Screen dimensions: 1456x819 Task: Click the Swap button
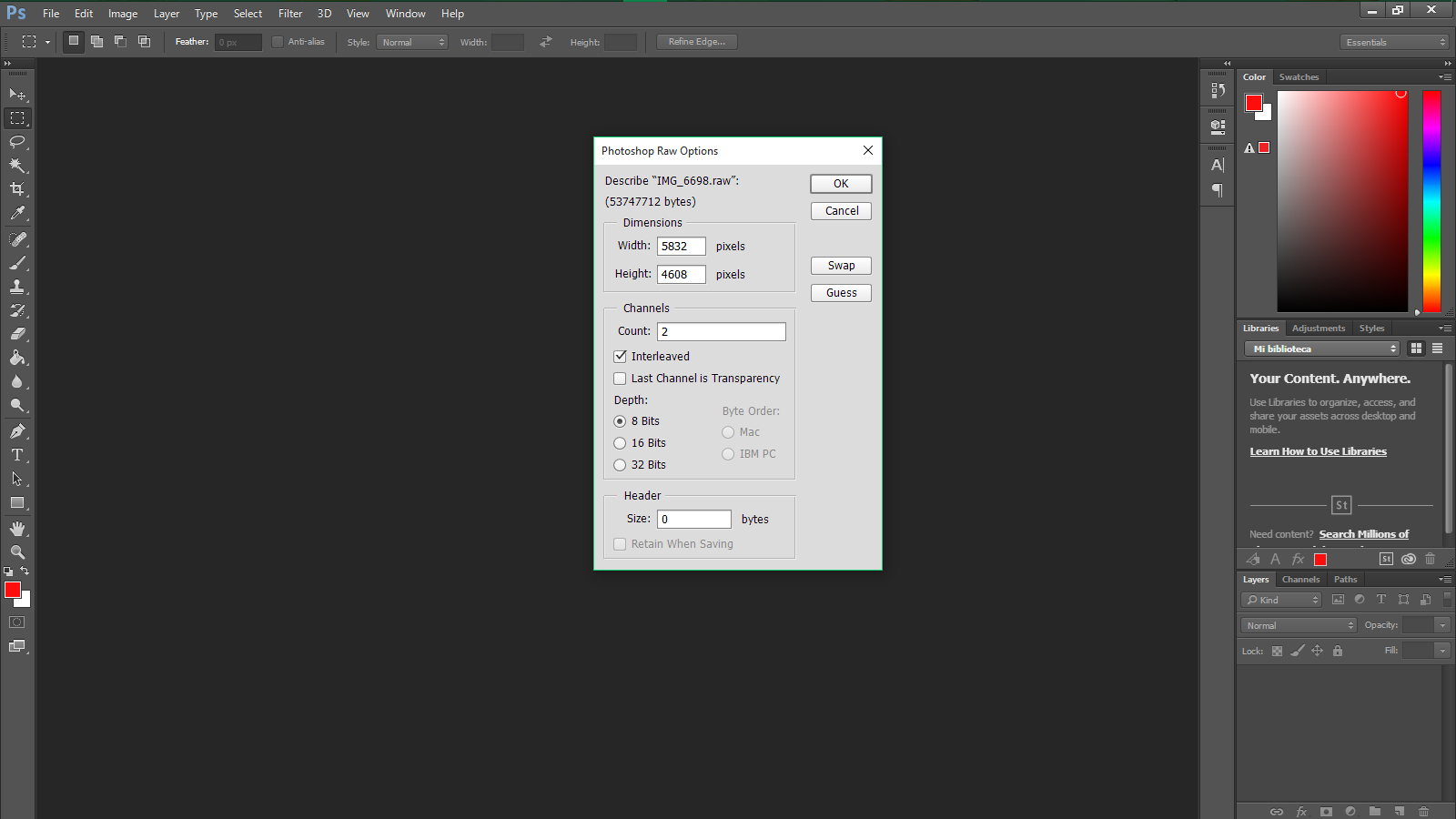tap(841, 266)
